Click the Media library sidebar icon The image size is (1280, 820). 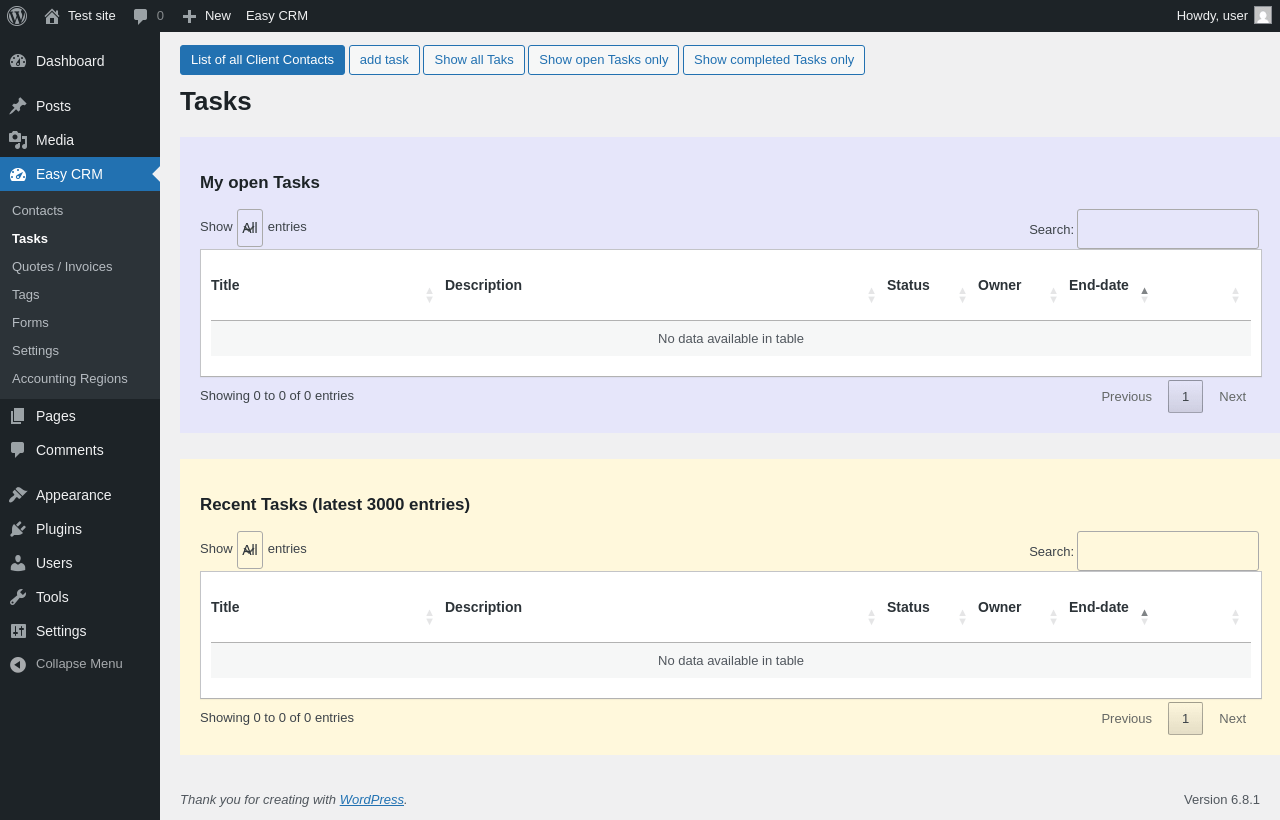(18, 140)
